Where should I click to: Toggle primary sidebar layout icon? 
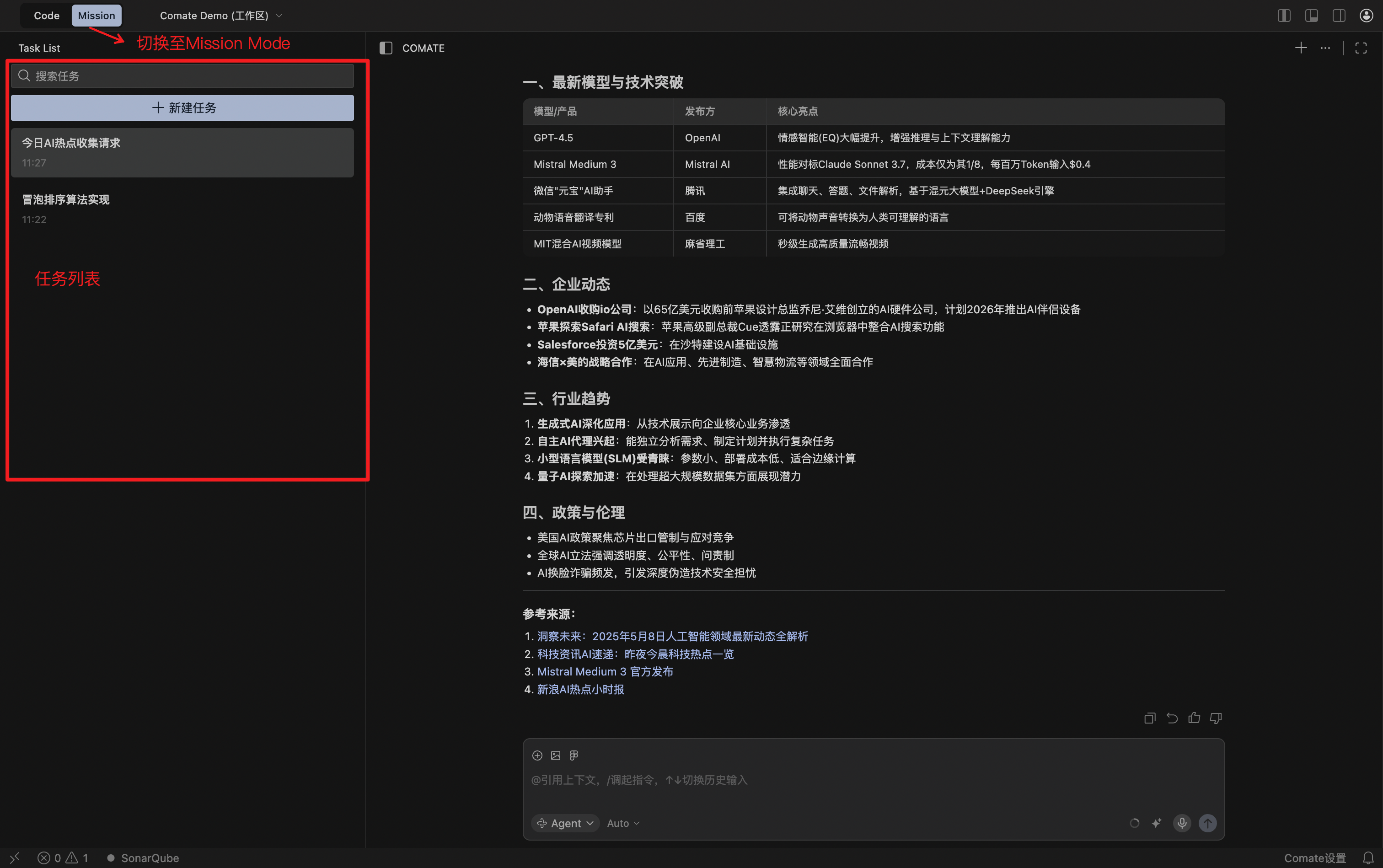(1284, 16)
